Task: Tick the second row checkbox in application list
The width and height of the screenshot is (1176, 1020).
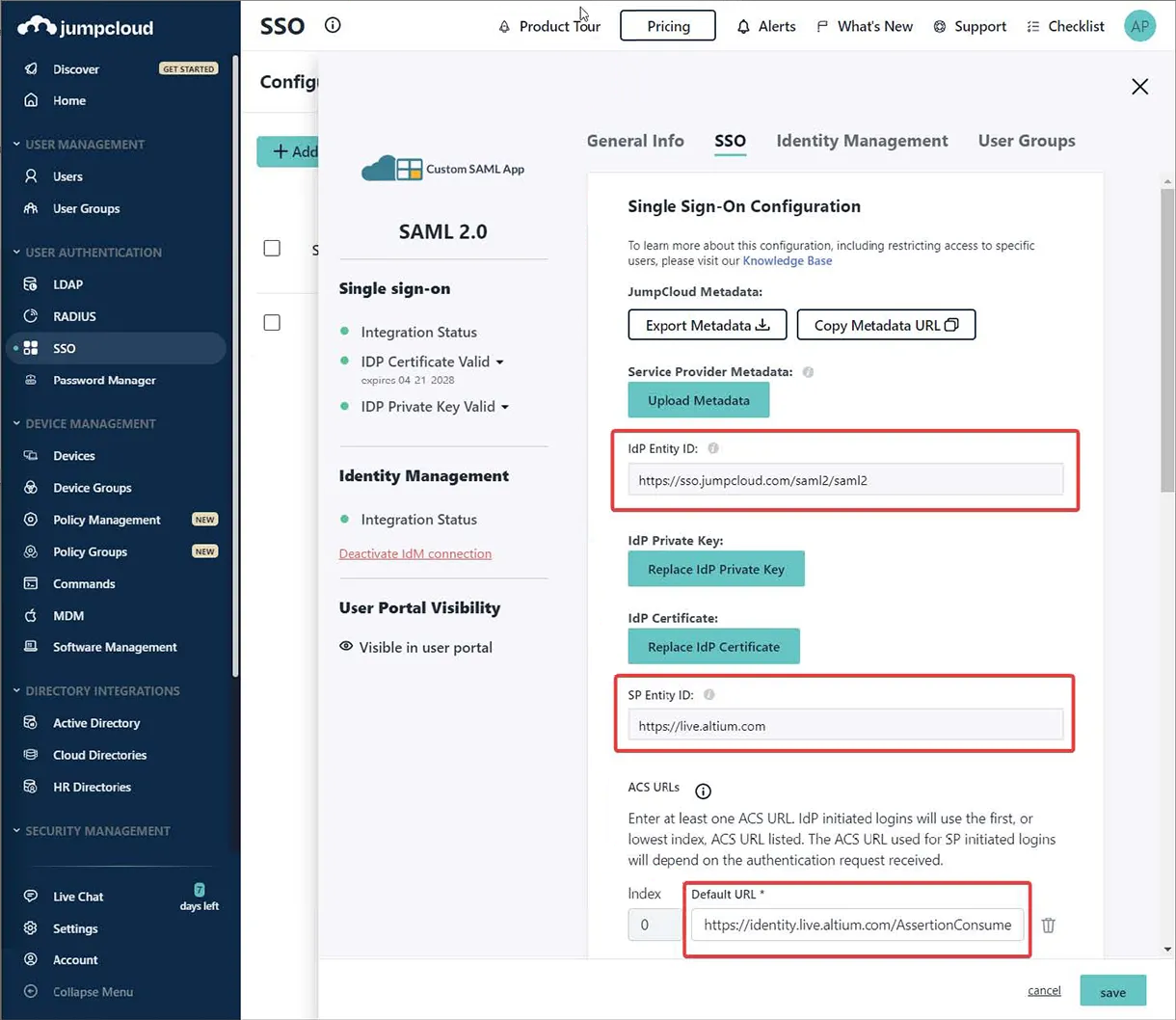Action: [x=272, y=323]
